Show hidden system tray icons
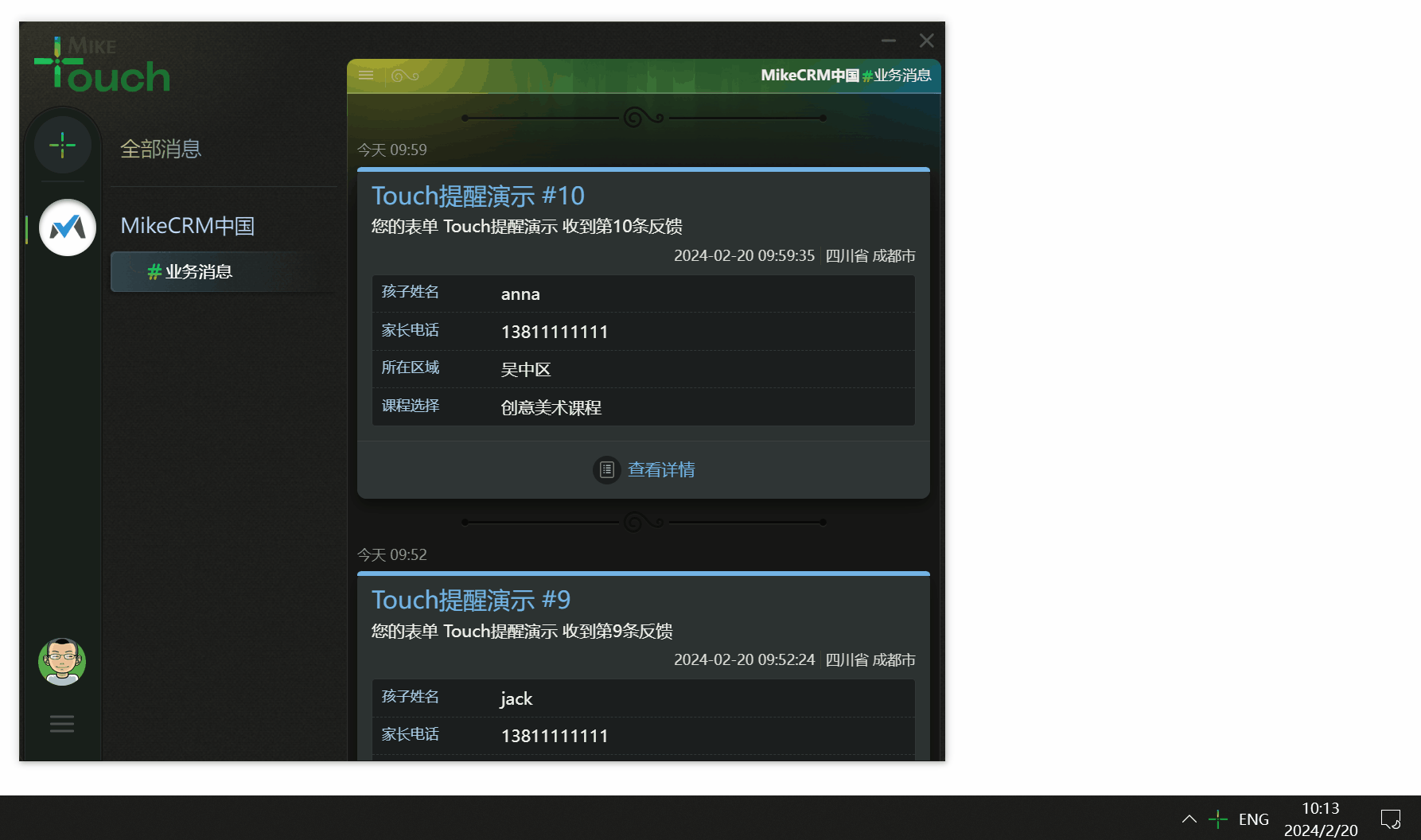Screen dimensions: 1421x840 point(1189,819)
